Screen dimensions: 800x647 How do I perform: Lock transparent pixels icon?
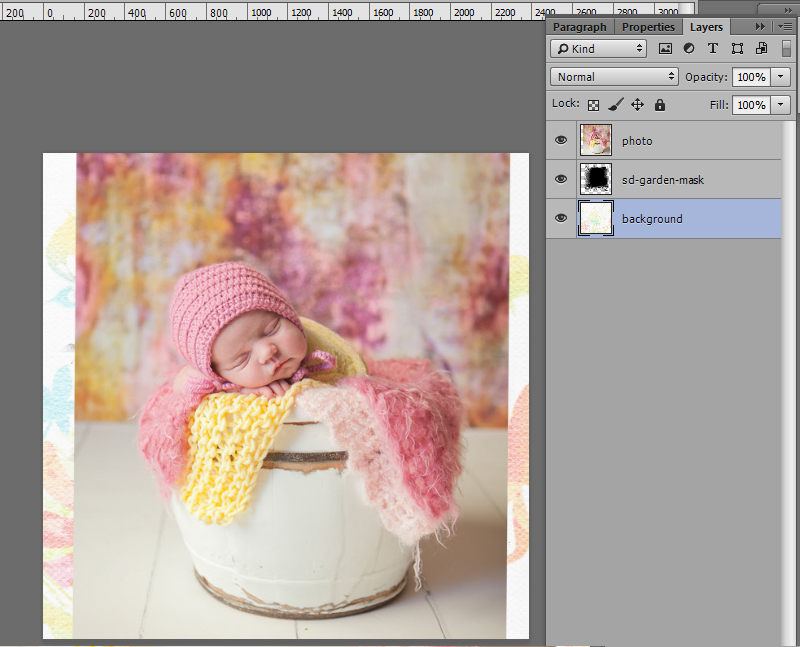click(x=593, y=105)
